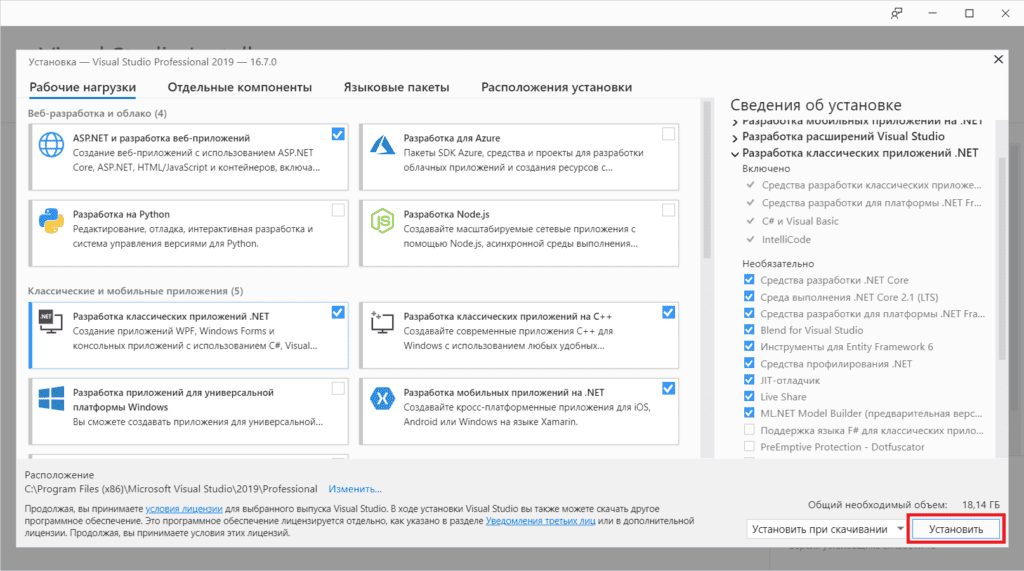Image resolution: width=1024 pixels, height=571 pixels.
Task: Uncheck JIT-отладчик option
Action: point(749,380)
